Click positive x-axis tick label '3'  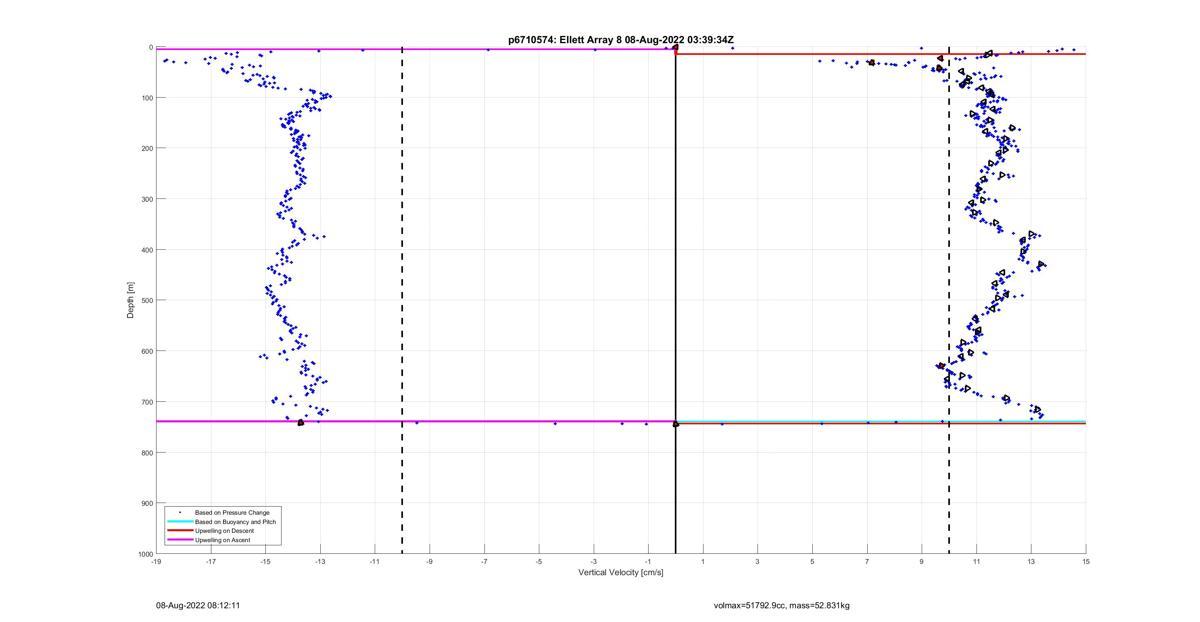[758, 562]
